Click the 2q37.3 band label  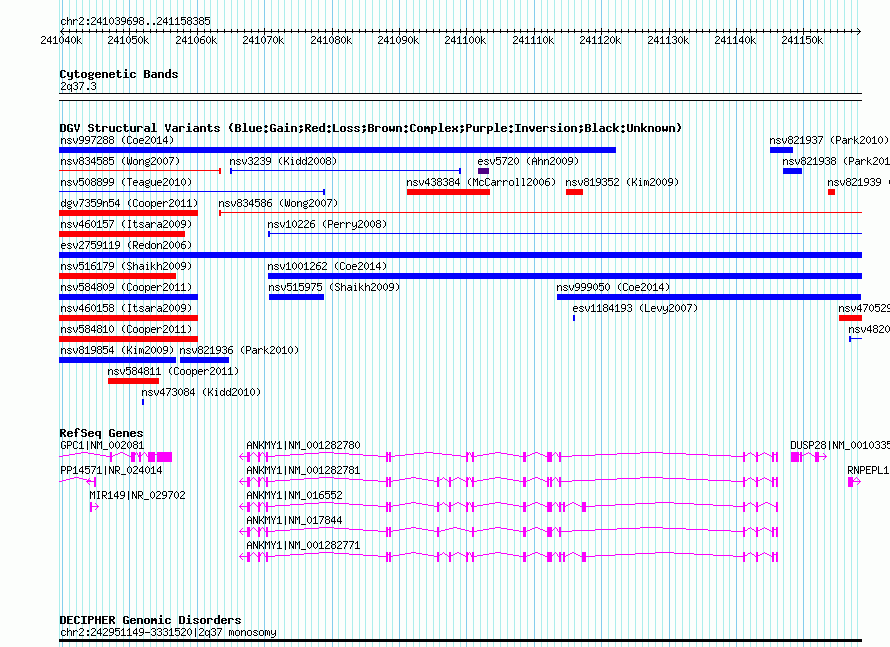78,86
